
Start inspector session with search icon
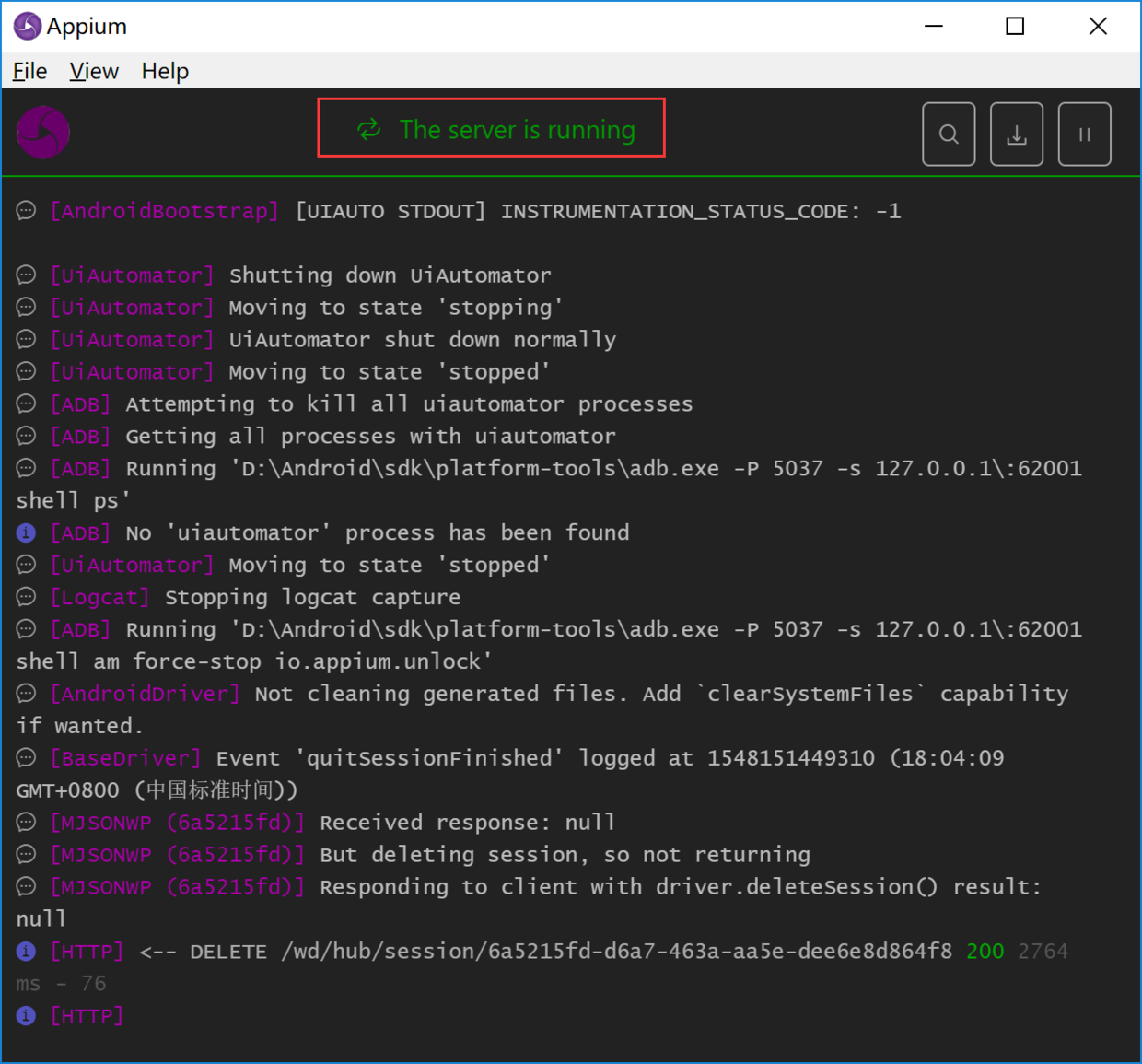pyautogui.click(x=949, y=134)
